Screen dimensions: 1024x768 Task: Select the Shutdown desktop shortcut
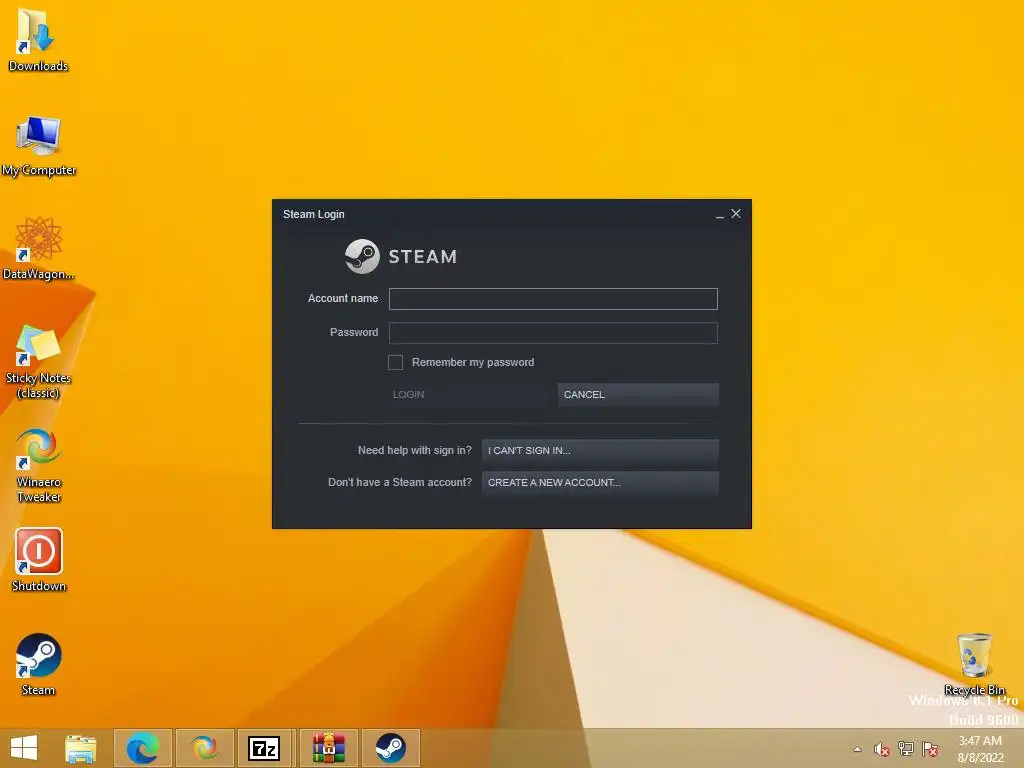click(x=39, y=560)
